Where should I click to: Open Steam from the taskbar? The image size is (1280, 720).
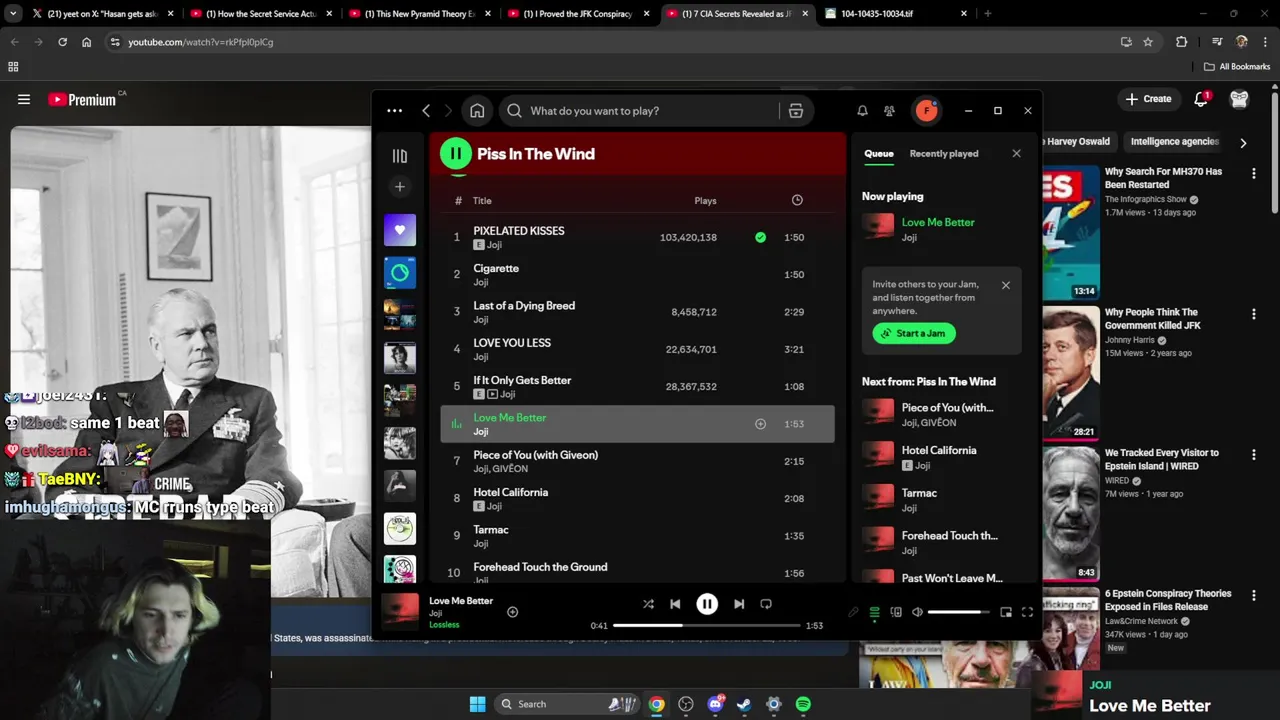pyautogui.click(x=744, y=704)
